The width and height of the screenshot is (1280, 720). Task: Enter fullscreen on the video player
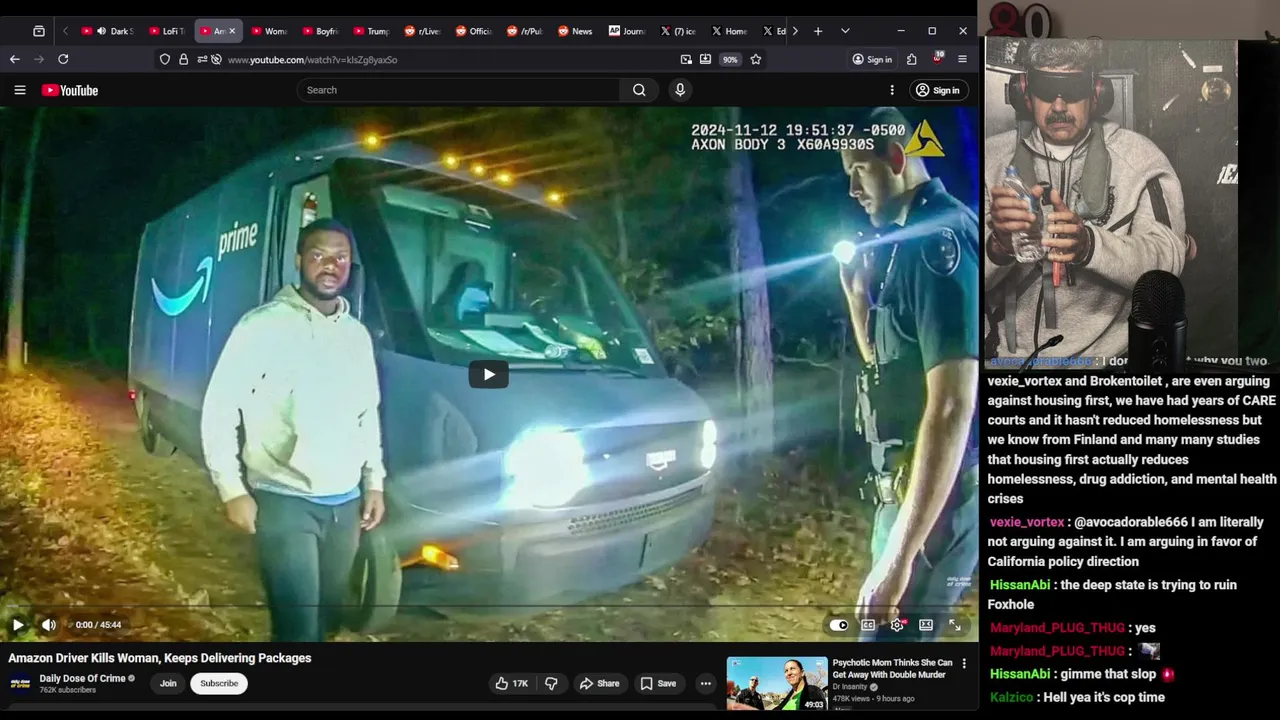point(955,625)
